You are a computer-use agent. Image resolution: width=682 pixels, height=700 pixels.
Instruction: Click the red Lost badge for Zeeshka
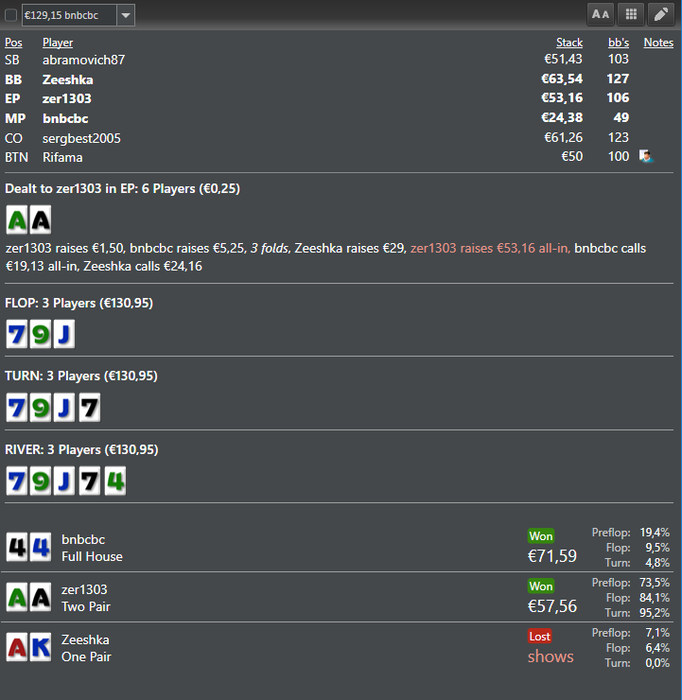[x=540, y=636]
